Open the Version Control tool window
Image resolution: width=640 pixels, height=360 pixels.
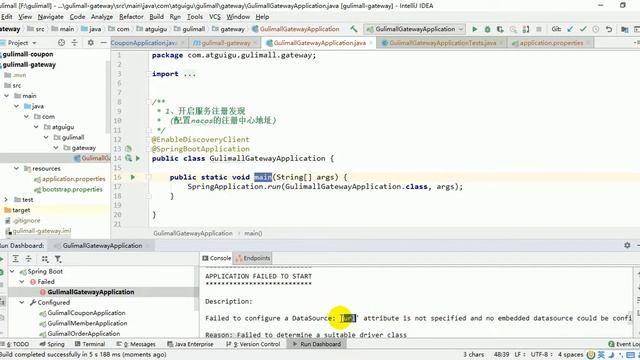click(253, 344)
